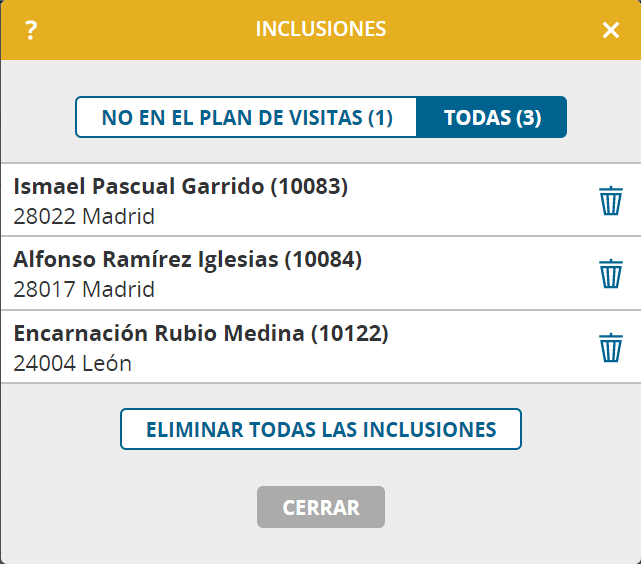Click trash icon beside Encarnación Rubio Medina
Image resolution: width=641 pixels, height=564 pixels.
[x=611, y=347]
